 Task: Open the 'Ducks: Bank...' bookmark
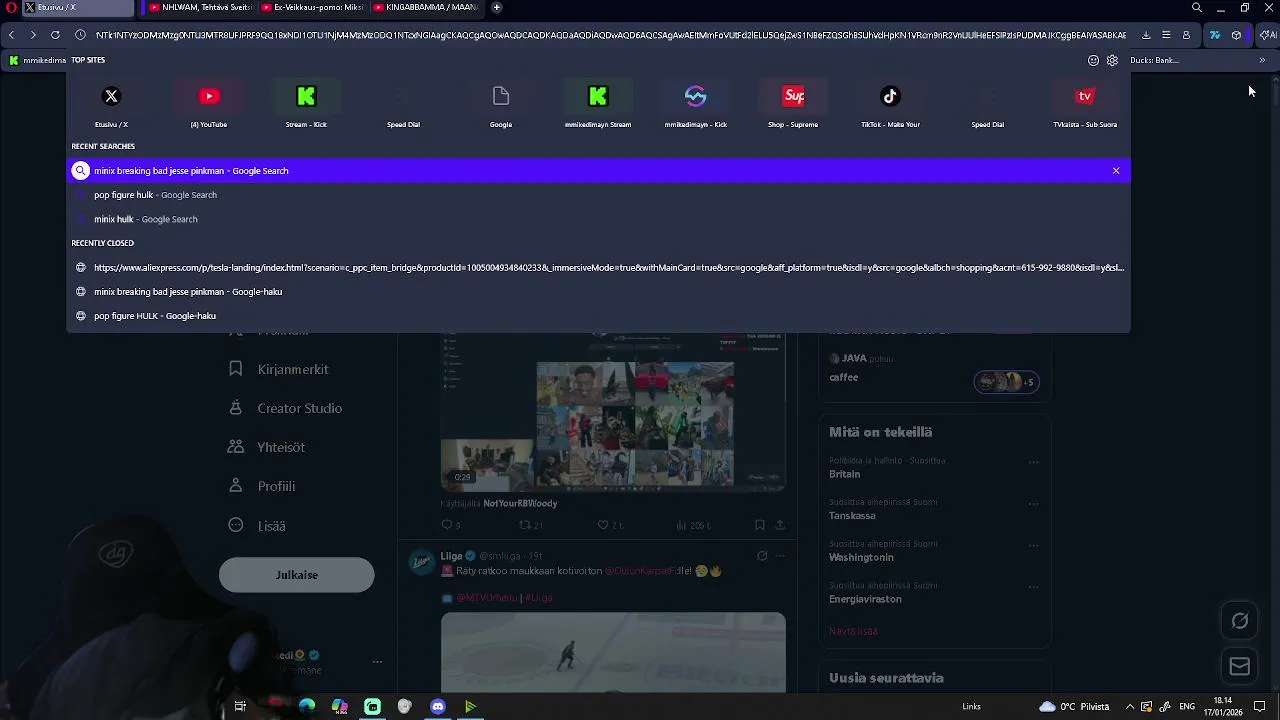coord(1155,60)
